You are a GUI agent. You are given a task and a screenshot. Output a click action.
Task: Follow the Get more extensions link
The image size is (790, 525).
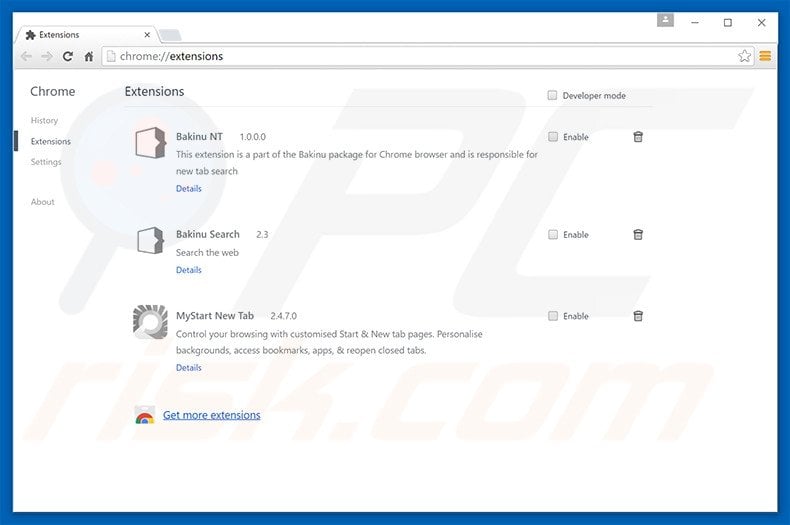(x=212, y=415)
